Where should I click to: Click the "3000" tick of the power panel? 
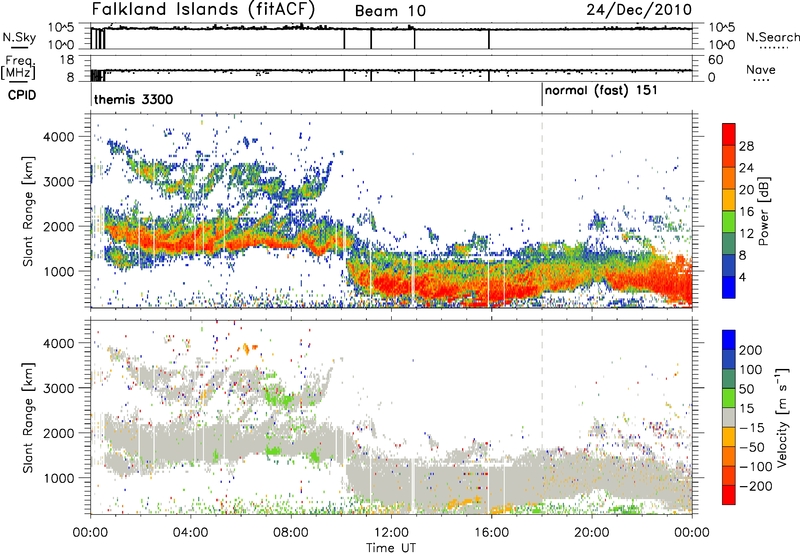tap(59, 182)
